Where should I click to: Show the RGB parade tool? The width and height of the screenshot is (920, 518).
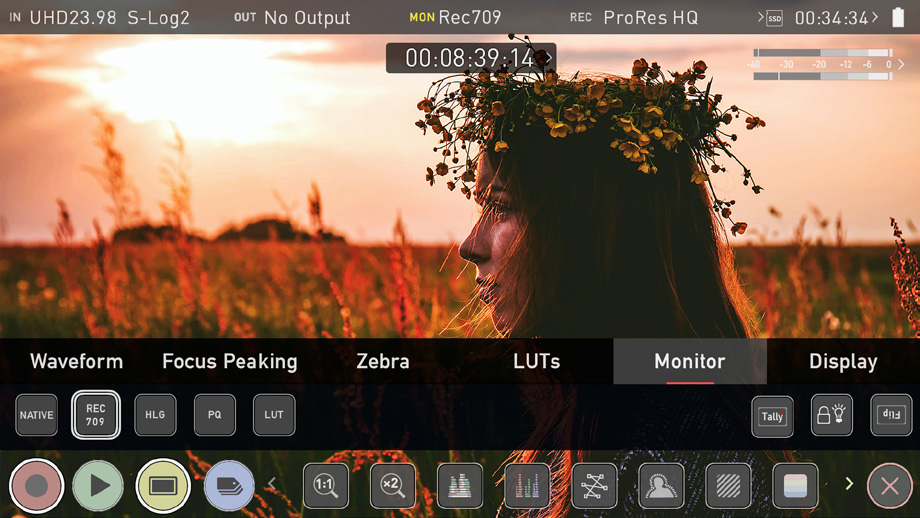point(527,486)
